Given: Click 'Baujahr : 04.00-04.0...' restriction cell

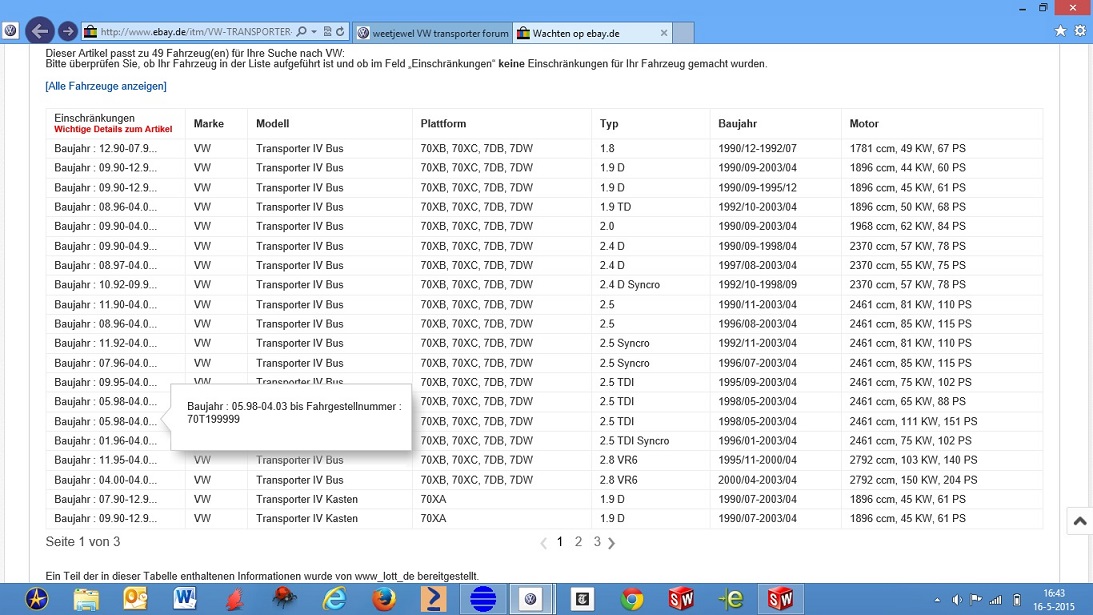Looking at the screenshot, I should tap(105, 480).
